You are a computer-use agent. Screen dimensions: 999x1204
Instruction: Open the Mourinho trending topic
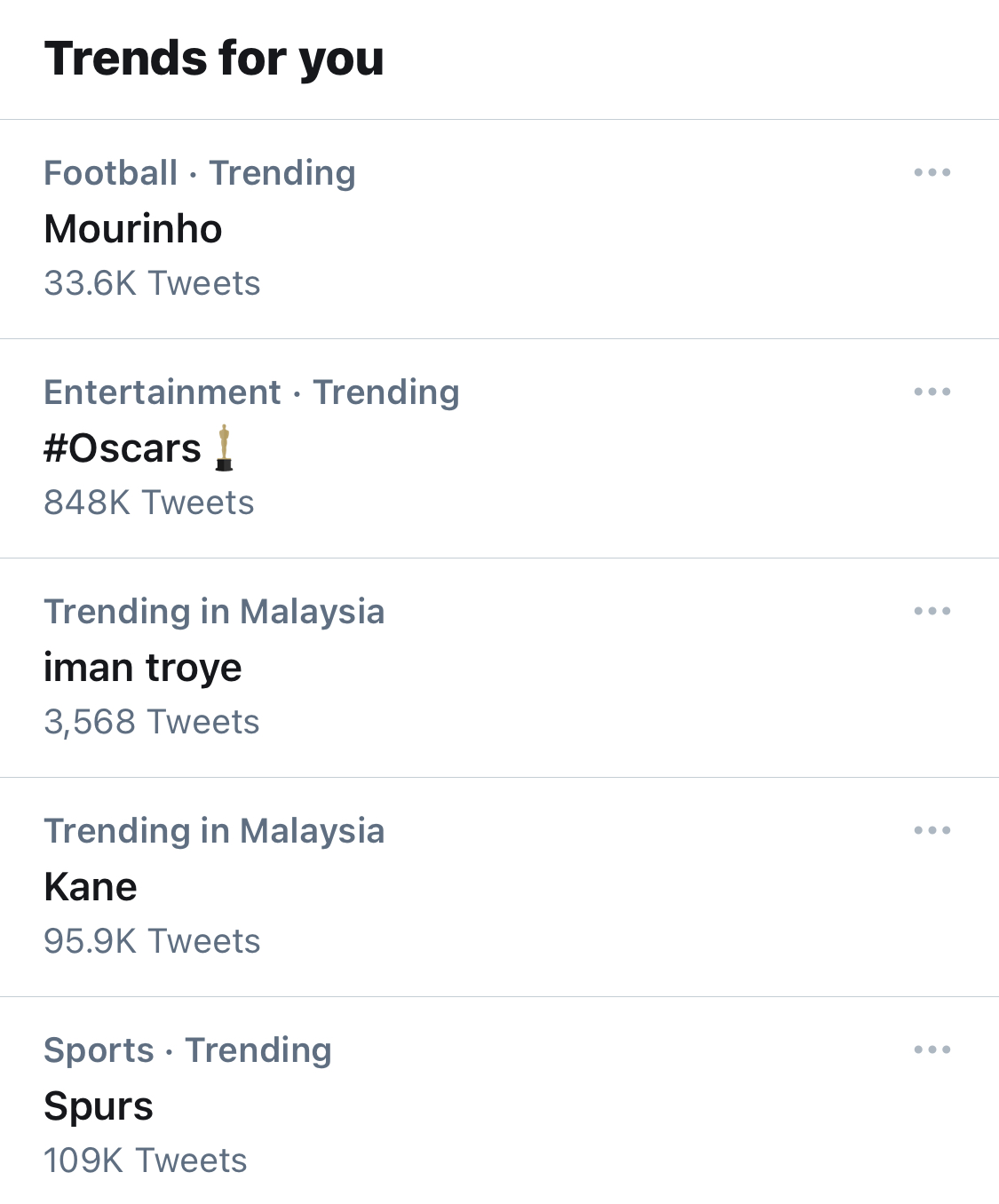pos(133,229)
